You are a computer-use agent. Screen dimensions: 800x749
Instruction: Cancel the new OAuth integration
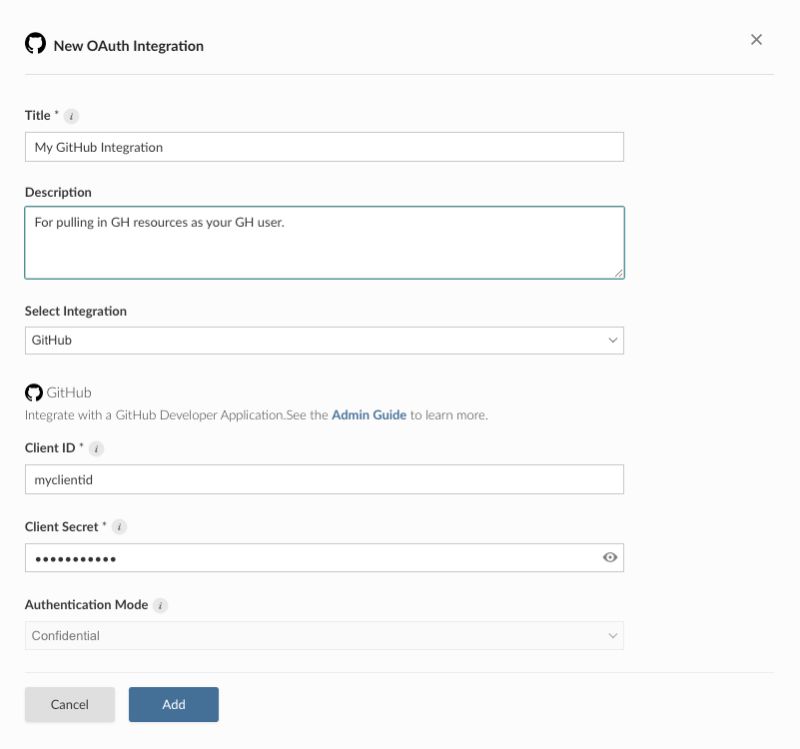(x=69, y=704)
